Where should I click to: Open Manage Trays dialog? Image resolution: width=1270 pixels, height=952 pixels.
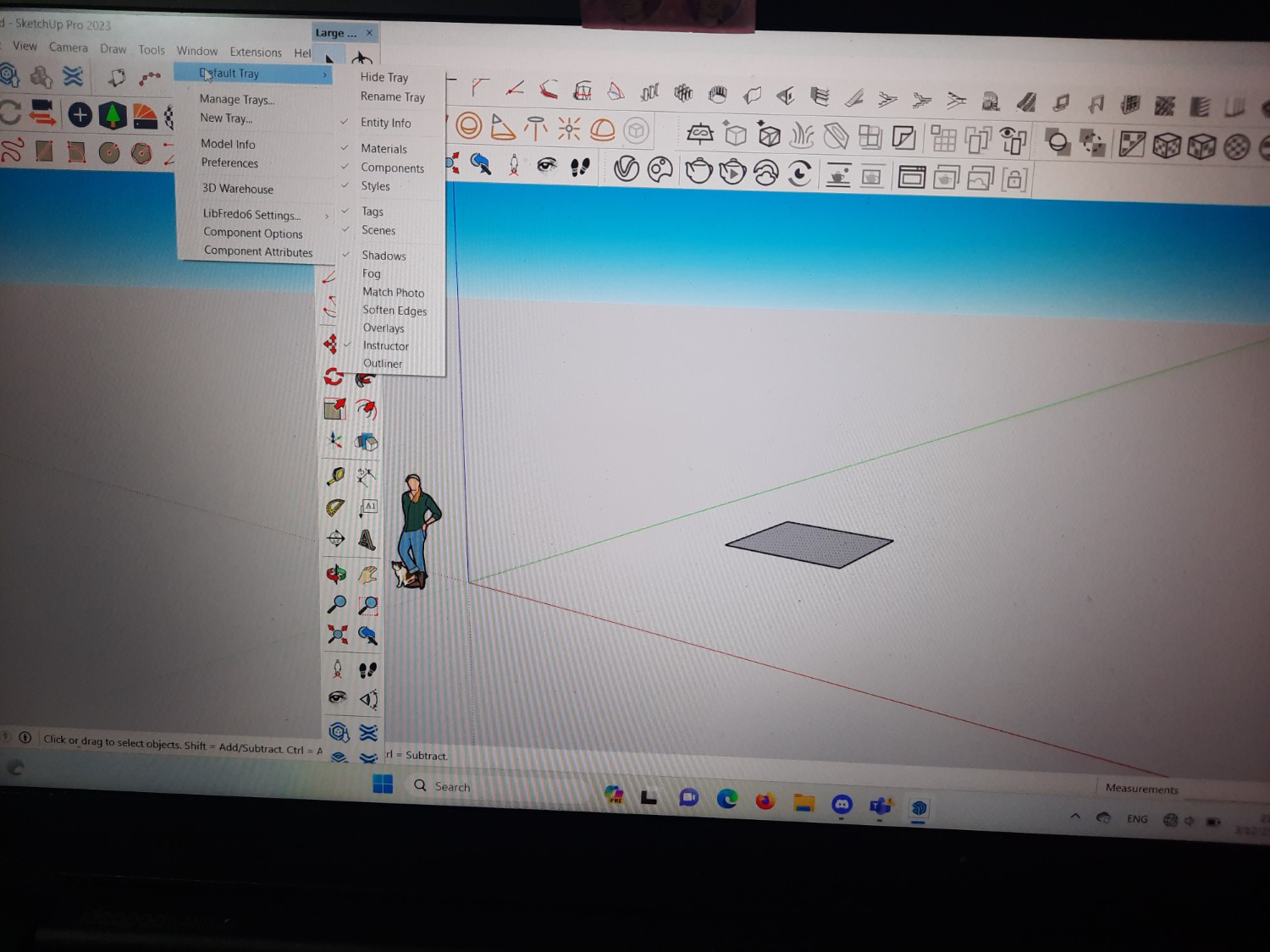point(237,100)
